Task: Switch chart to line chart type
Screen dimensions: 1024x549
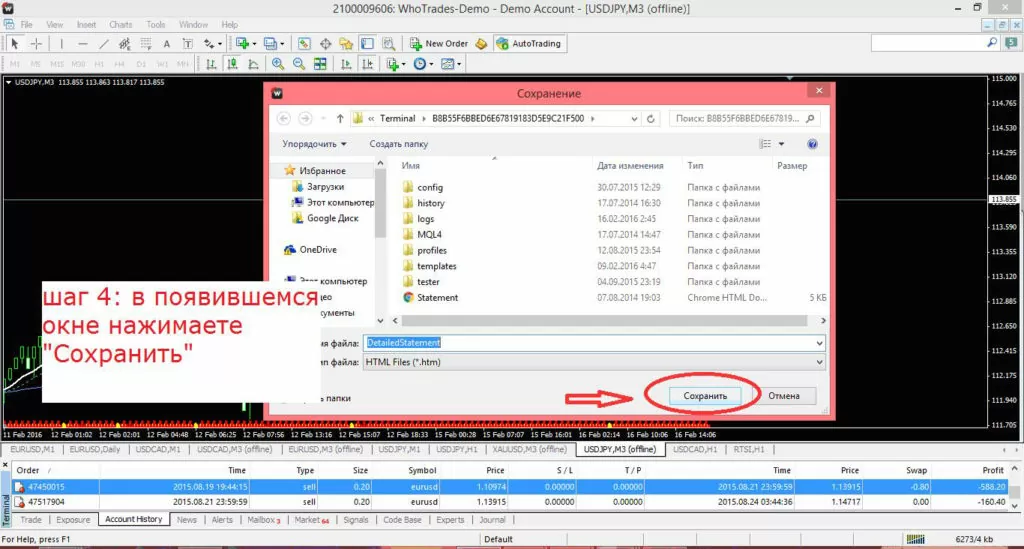Action: tap(253, 64)
